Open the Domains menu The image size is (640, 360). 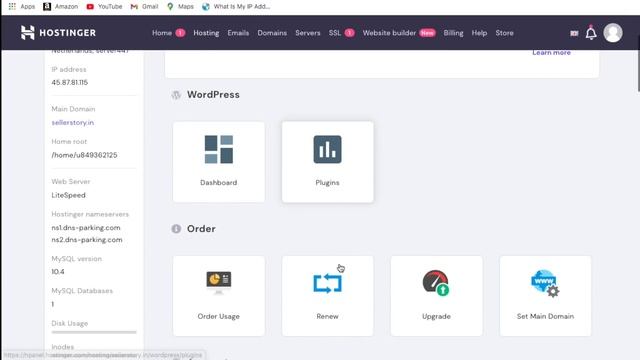click(272, 33)
